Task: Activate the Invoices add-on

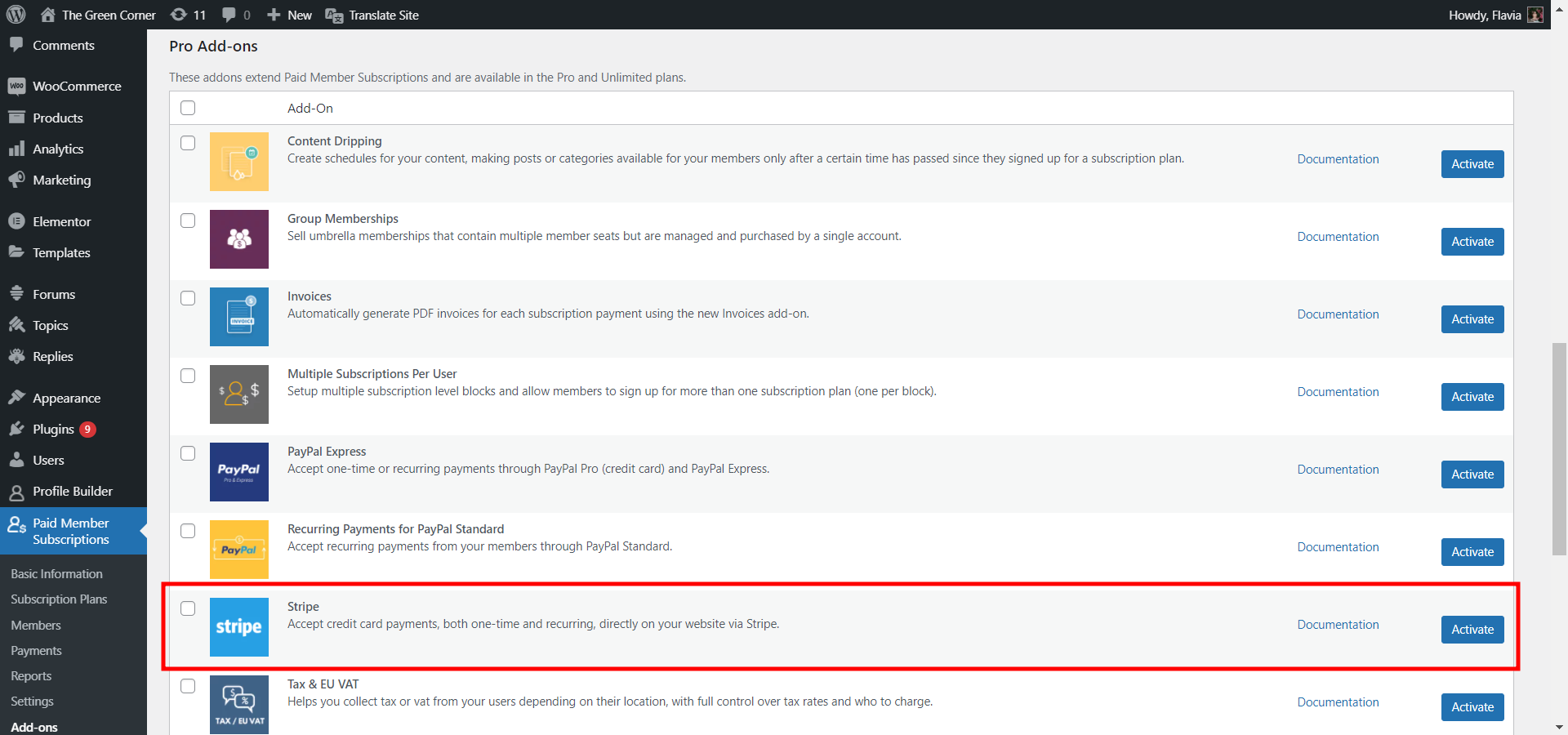Action: [1472, 319]
